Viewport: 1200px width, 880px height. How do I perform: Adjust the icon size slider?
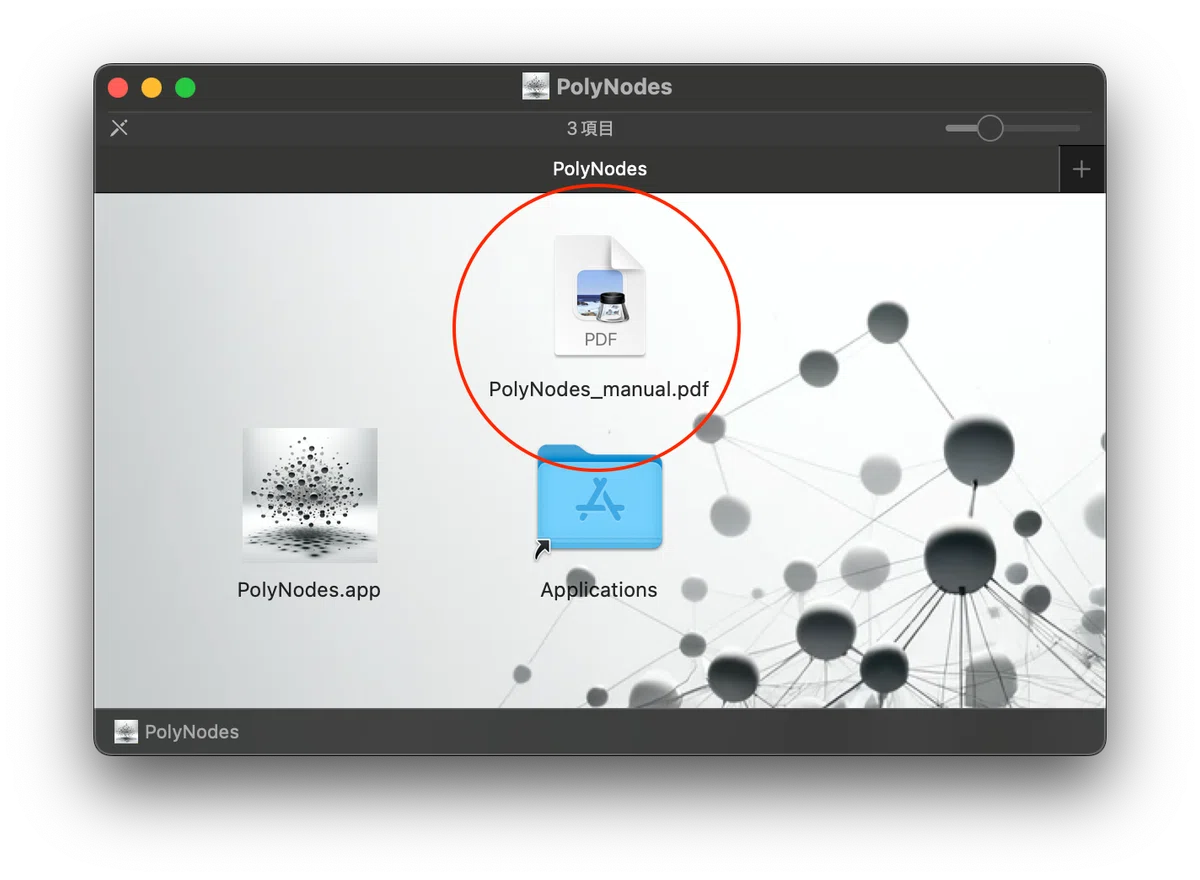(1012, 128)
